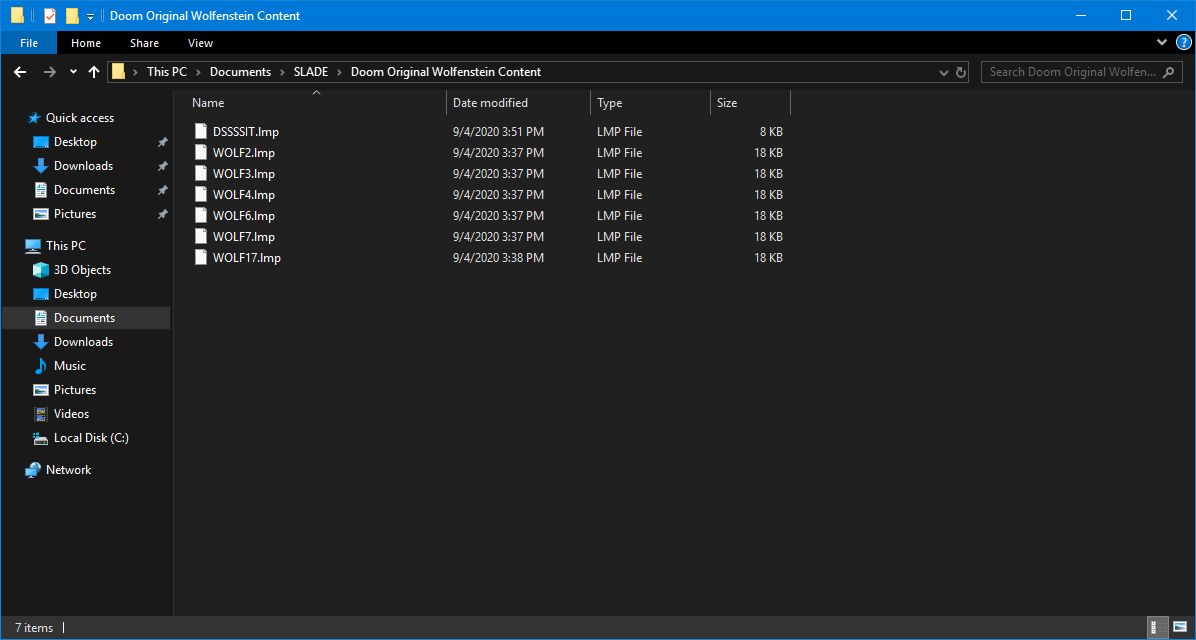The image size is (1196, 640).
Task: Select Network in navigation pane
Action: [68, 470]
